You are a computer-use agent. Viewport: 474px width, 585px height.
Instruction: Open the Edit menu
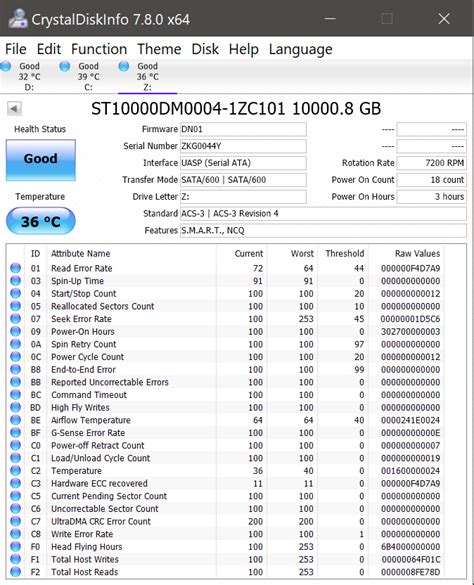point(49,49)
